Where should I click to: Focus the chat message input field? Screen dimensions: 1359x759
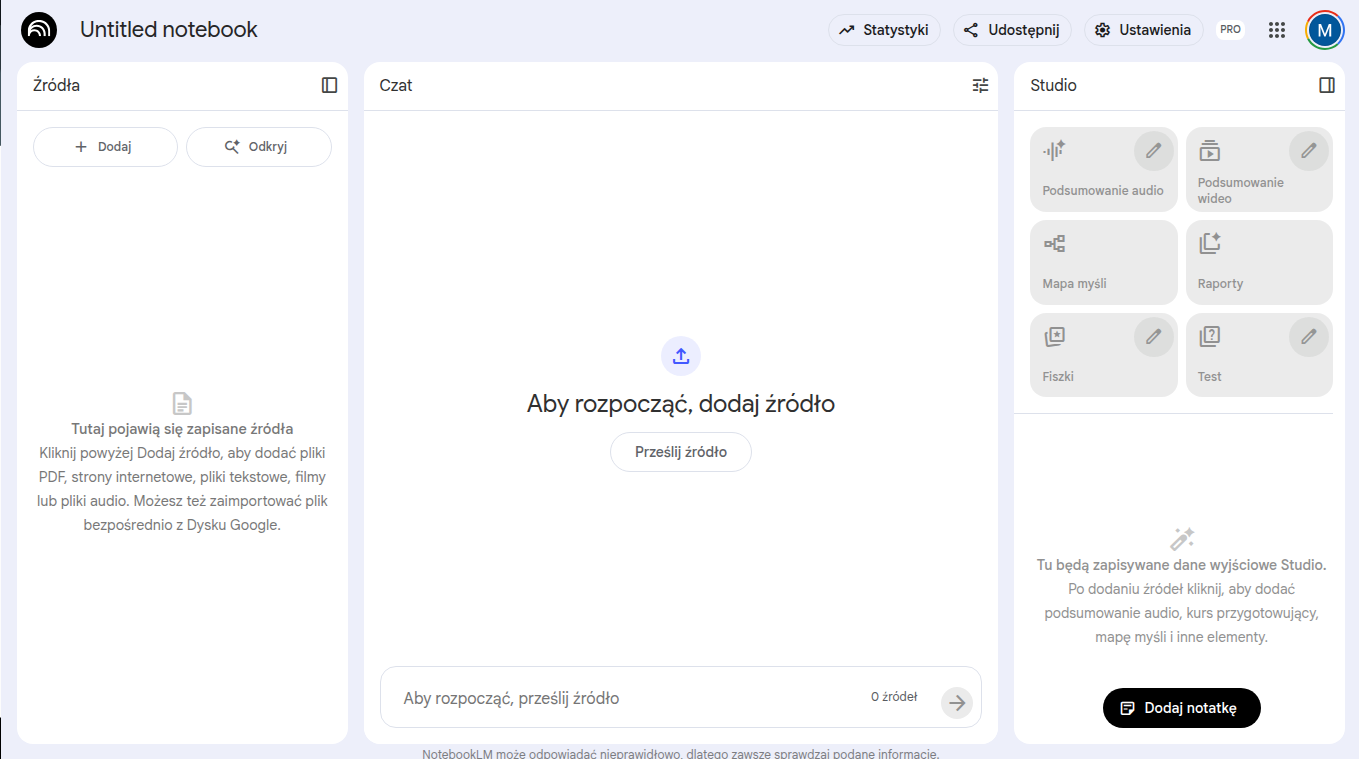tap(630, 698)
